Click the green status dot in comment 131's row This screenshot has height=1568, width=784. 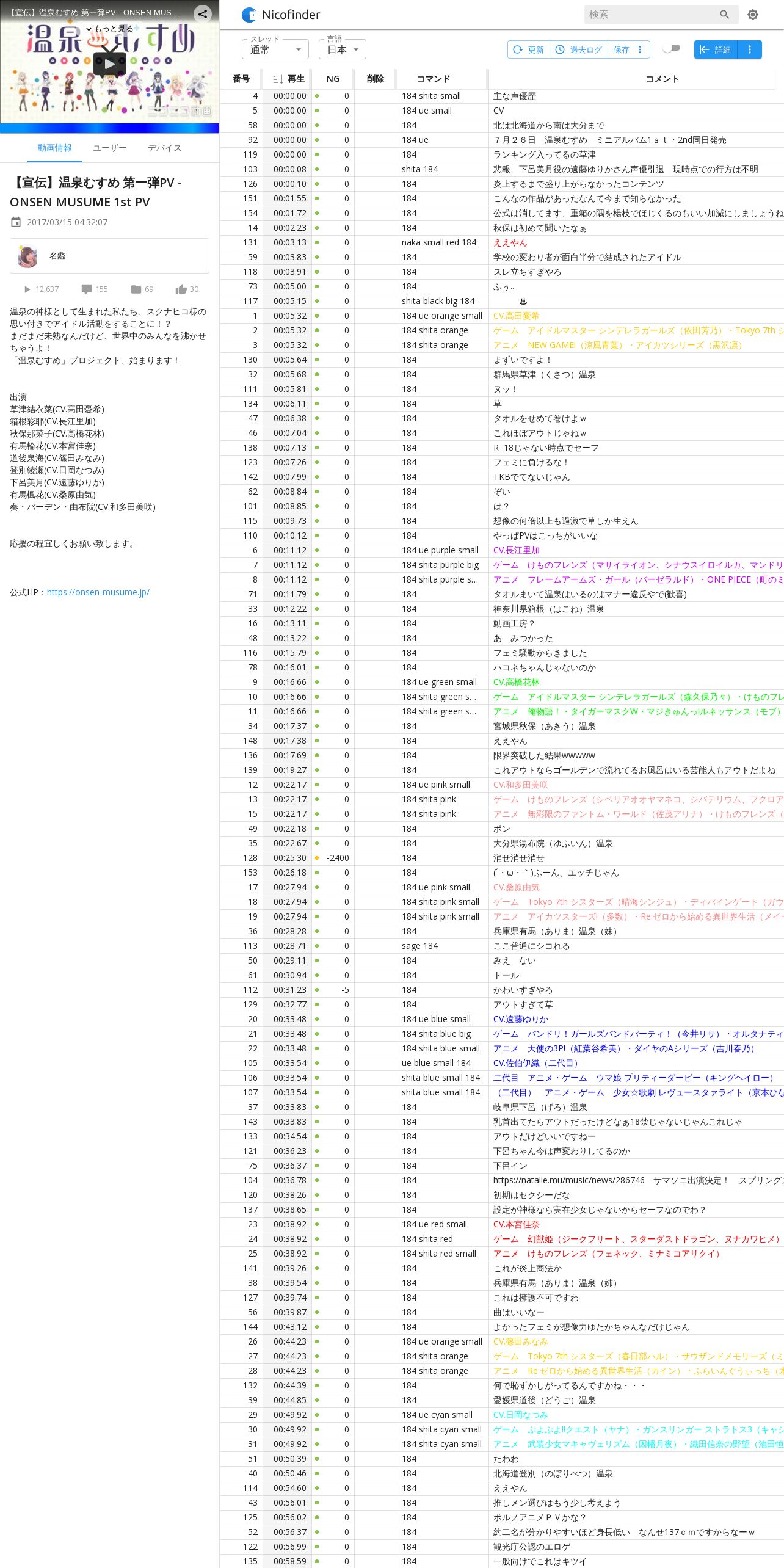(x=317, y=242)
